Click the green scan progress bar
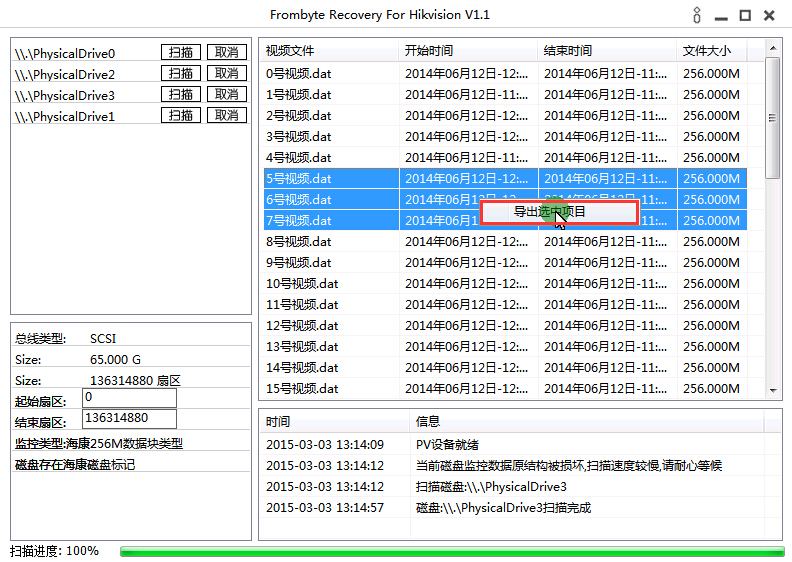792x562 pixels. pos(452,552)
